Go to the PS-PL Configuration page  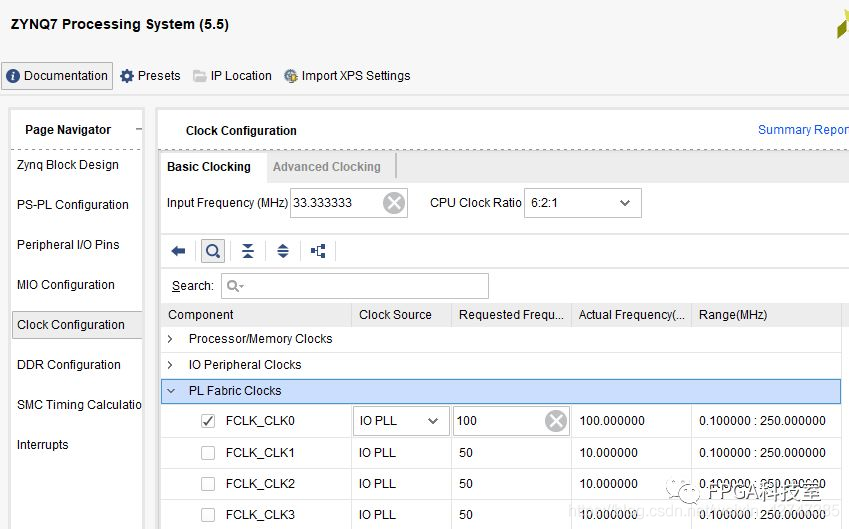pos(73,205)
